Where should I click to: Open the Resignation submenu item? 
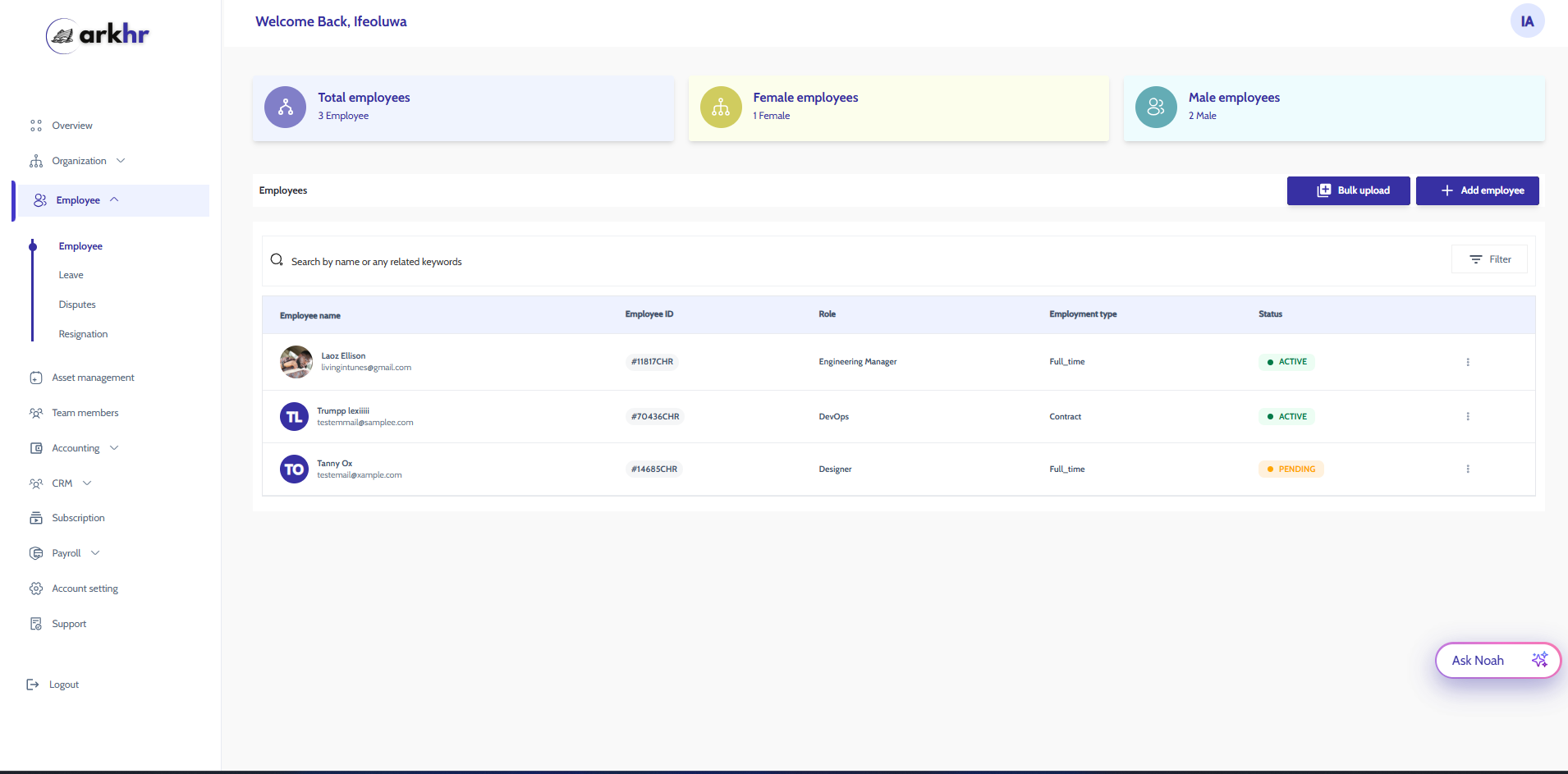pos(83,334)
